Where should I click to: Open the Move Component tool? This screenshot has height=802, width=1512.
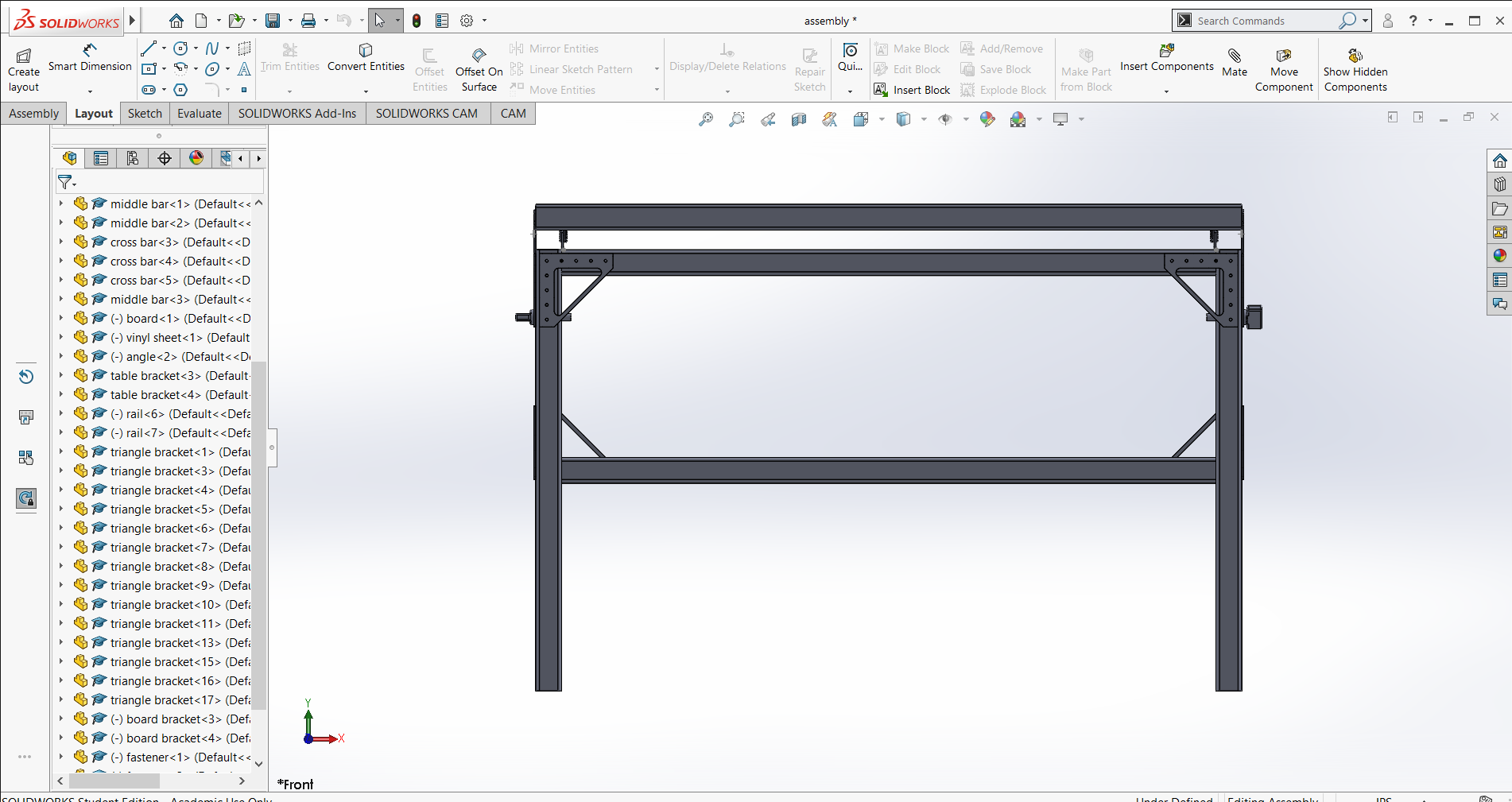(1284, 70)
